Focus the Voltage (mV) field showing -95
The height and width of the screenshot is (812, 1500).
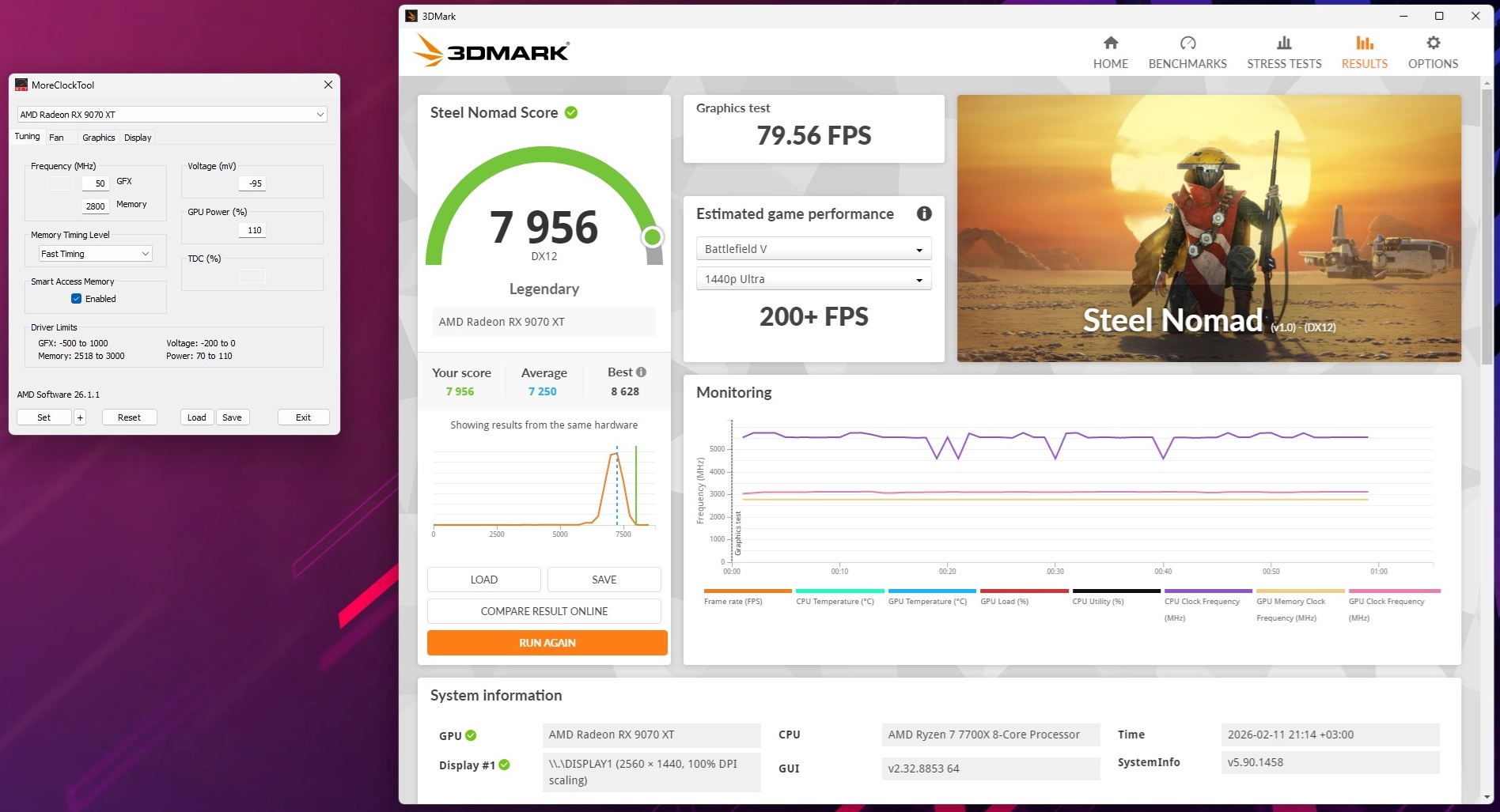pos(252,183)
